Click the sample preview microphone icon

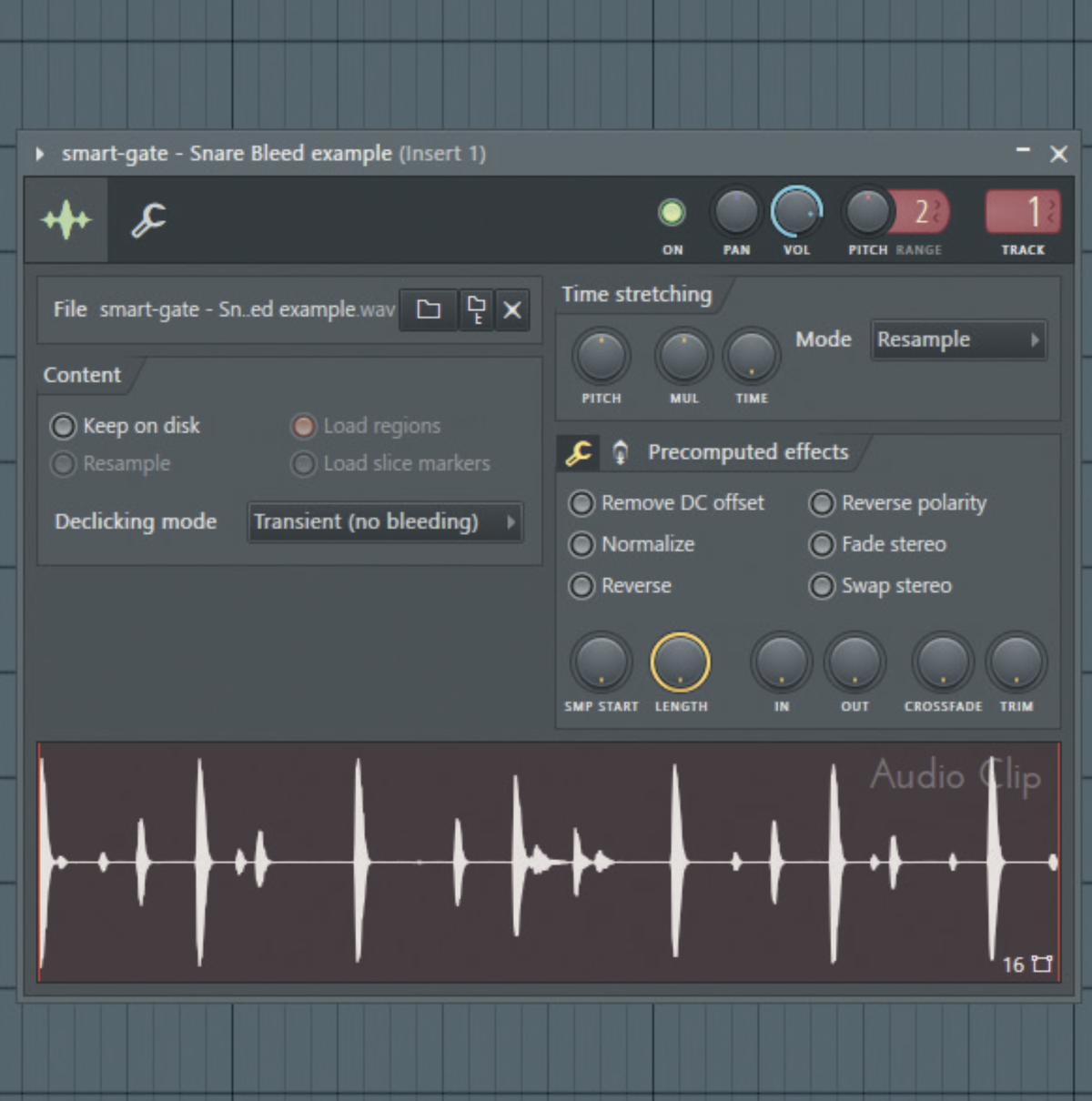[621, 452]
